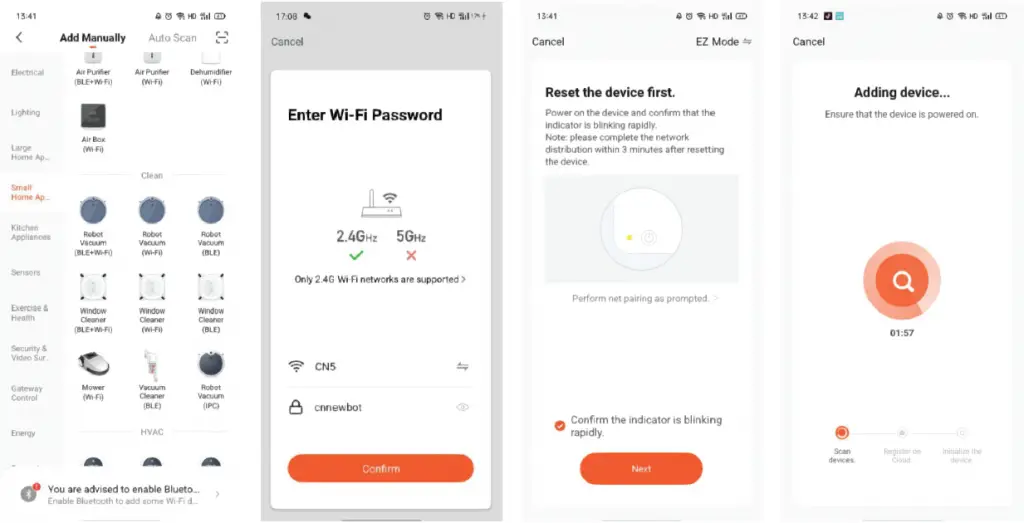Screen dimensions: 1024x523
Task: Expand the Bluetooth advisory banner chevron
Action: click(217, 494)
